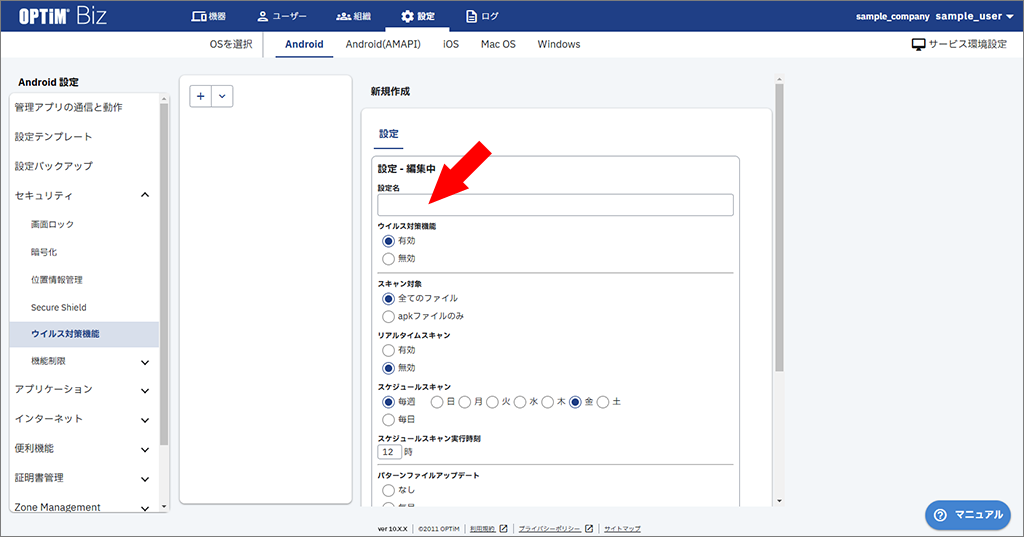Open the ユーザー users menu
The image size is (1024, 537).
(x=281, y=16)
